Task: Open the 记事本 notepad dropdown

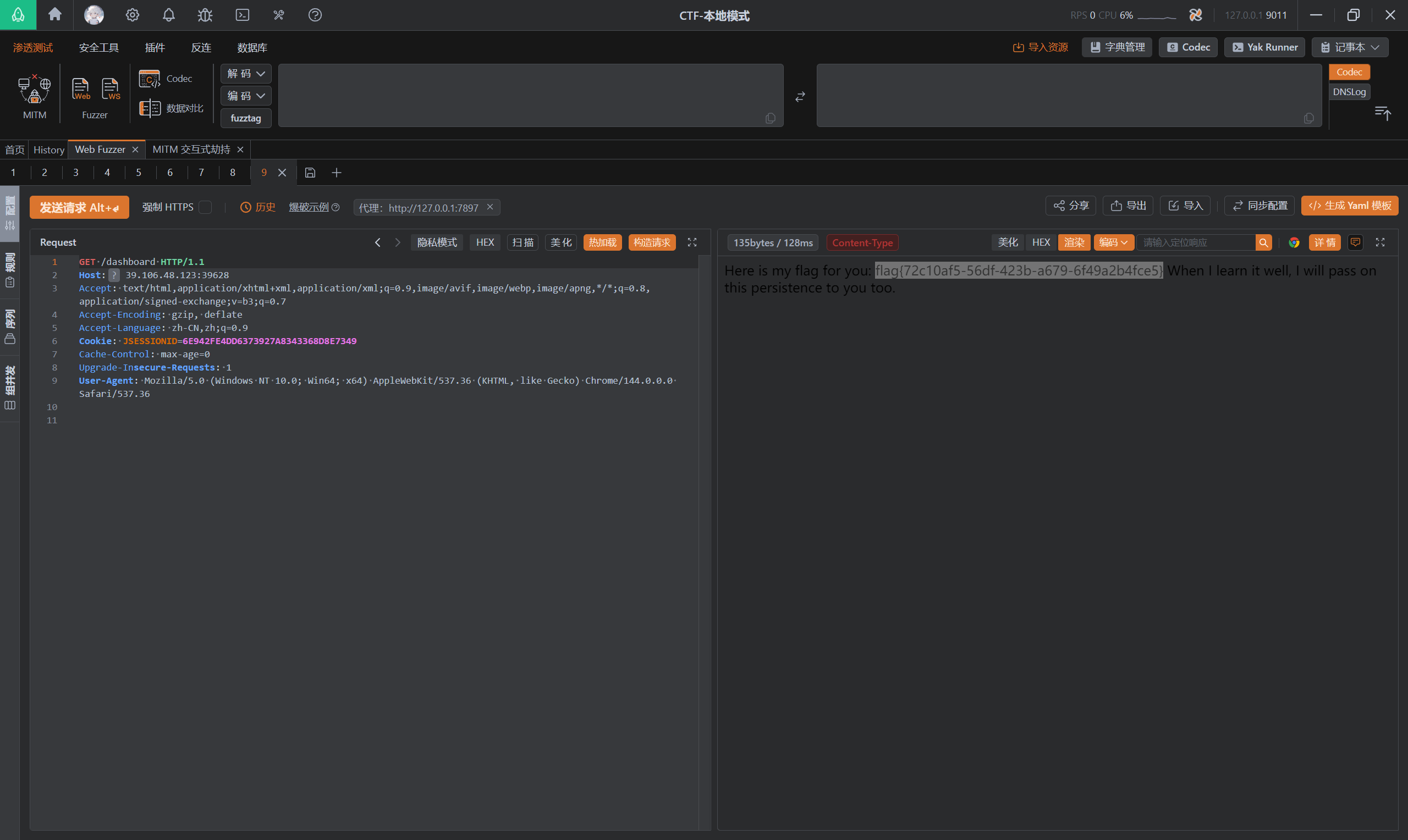Action: [x=1350, y=47]
